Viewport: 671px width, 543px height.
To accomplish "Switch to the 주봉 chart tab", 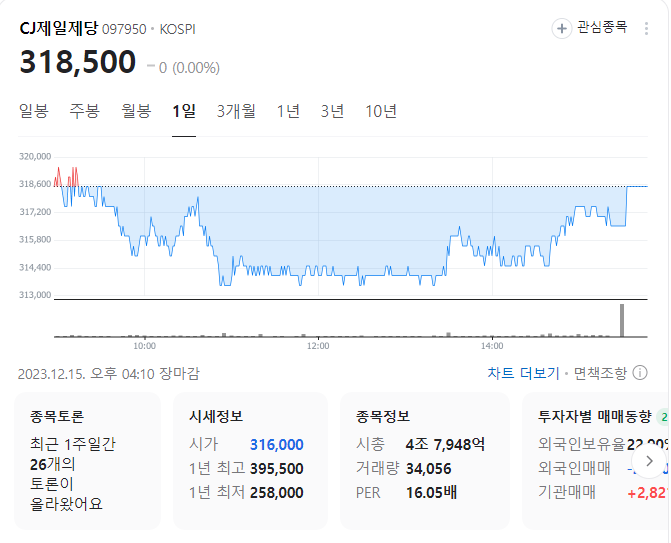I will pyautogui.click(x=85, y=111).
